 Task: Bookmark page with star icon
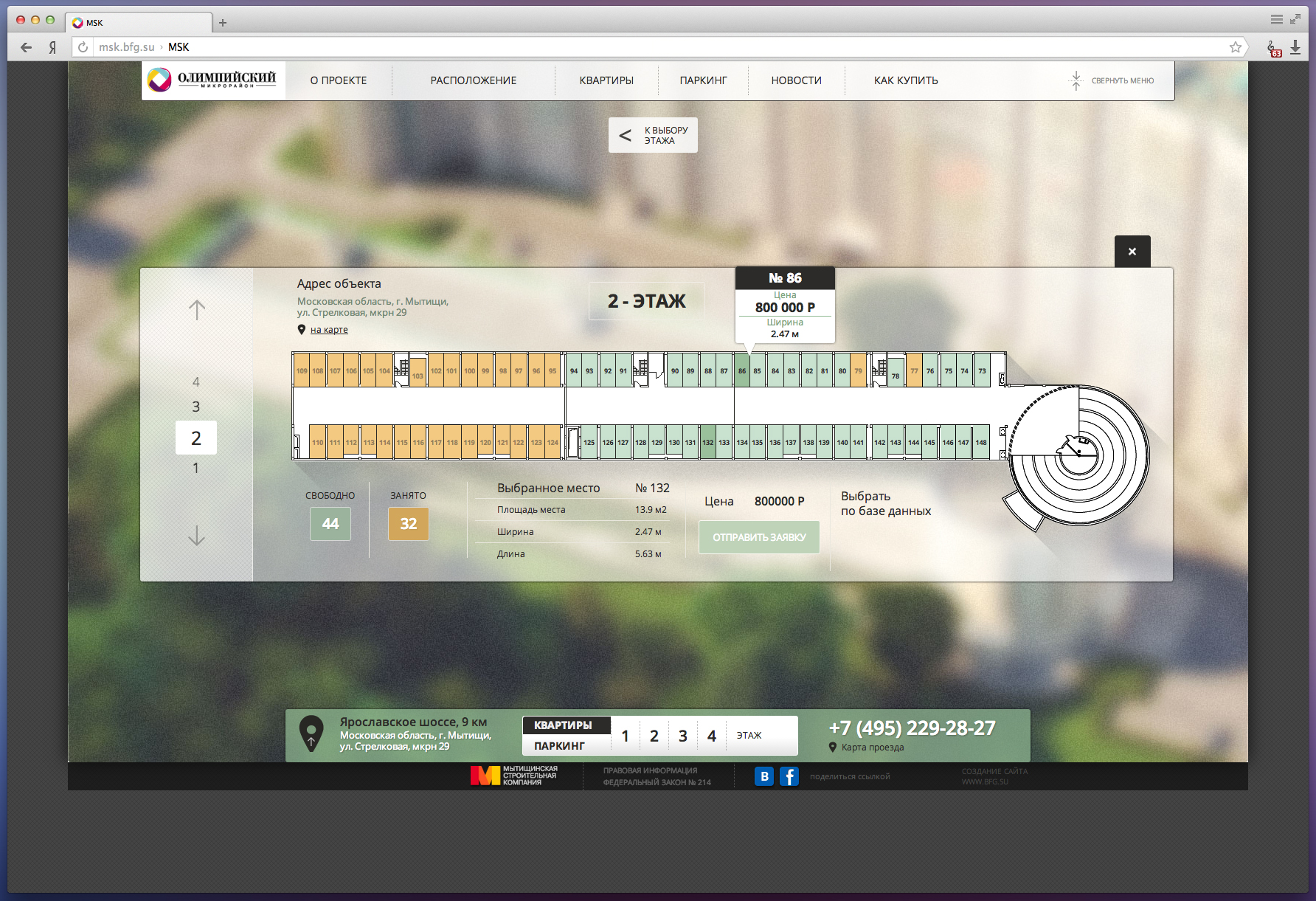pos(1236,47)
